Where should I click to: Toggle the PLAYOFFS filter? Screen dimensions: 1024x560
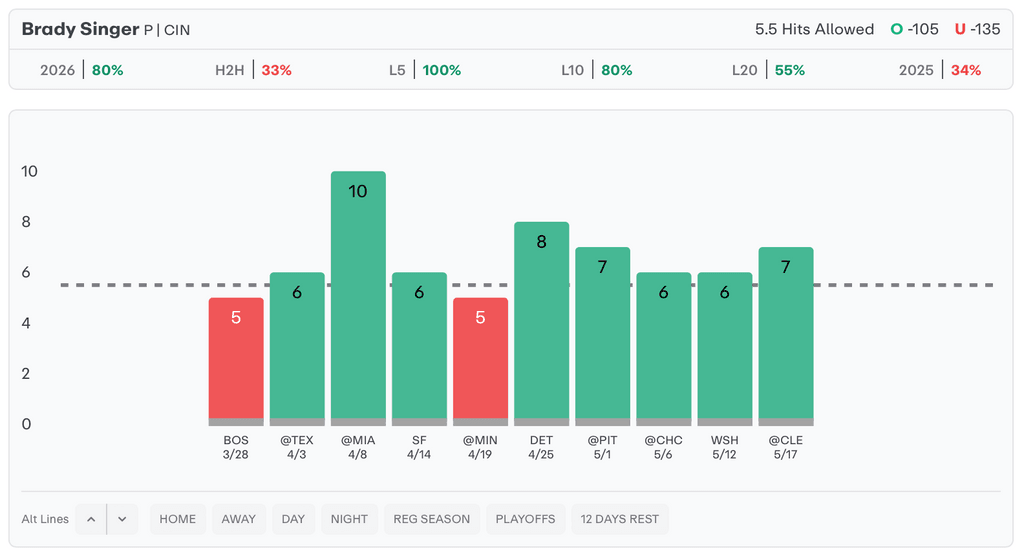click(525, 519)
